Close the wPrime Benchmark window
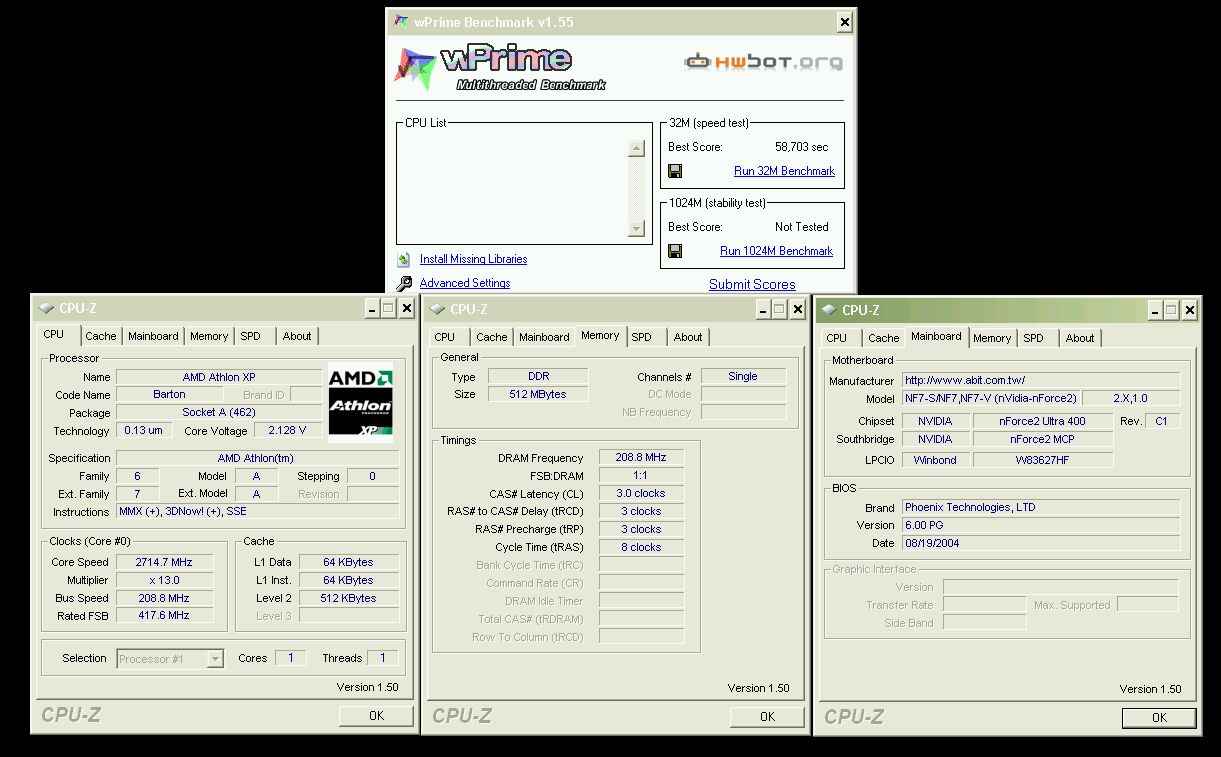Viewport: 1221px width, 757px height. (845, 22)
